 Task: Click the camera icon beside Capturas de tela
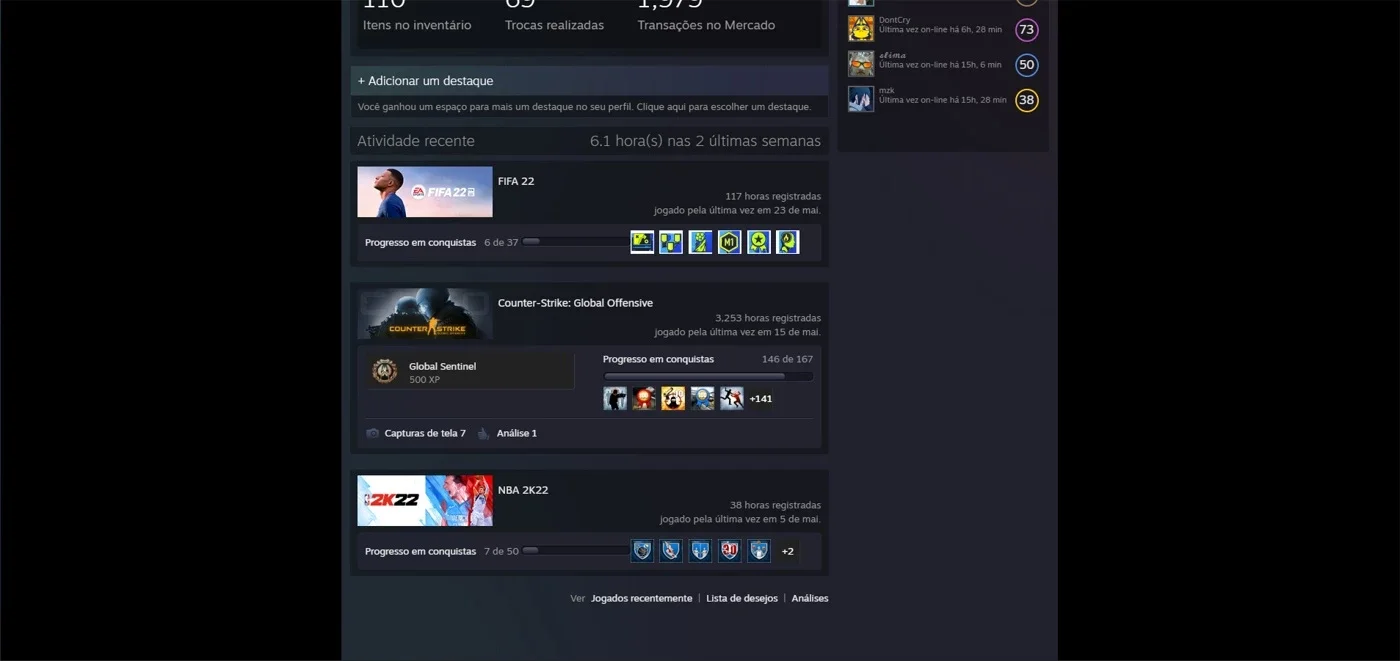point(373,433)
